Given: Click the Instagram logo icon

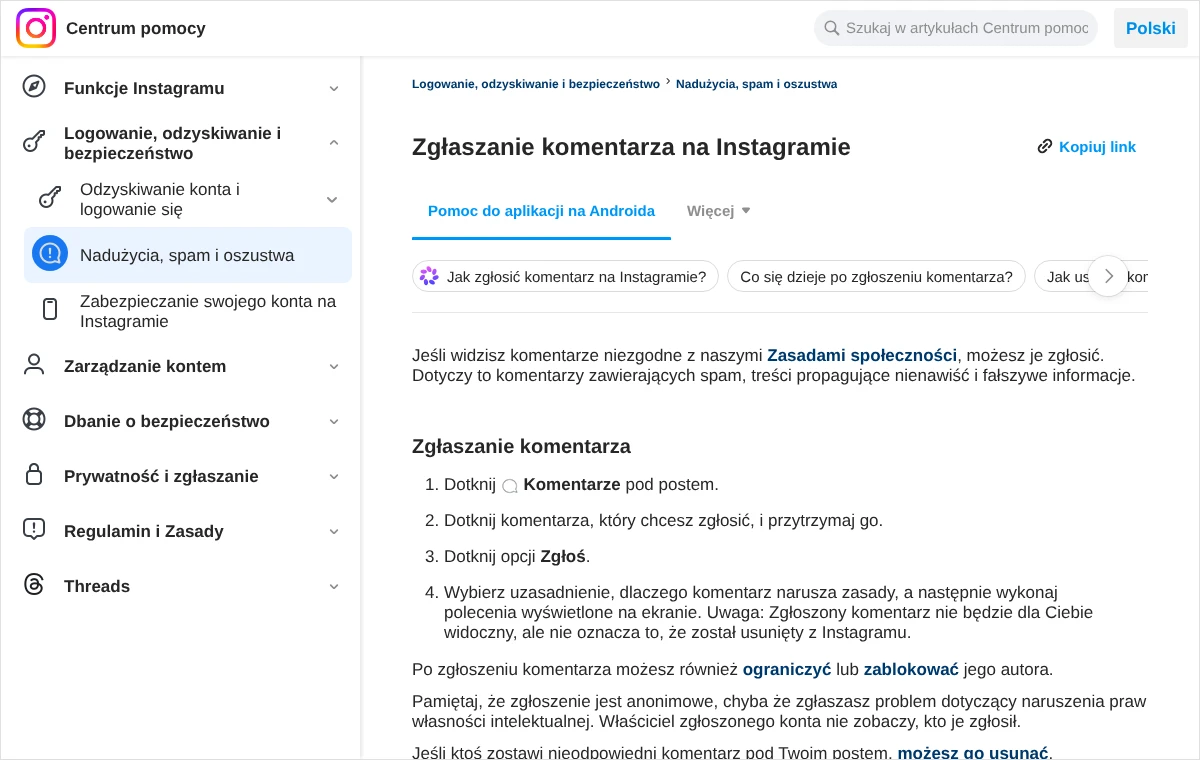Looking at the screenshot, I should 36,28.
